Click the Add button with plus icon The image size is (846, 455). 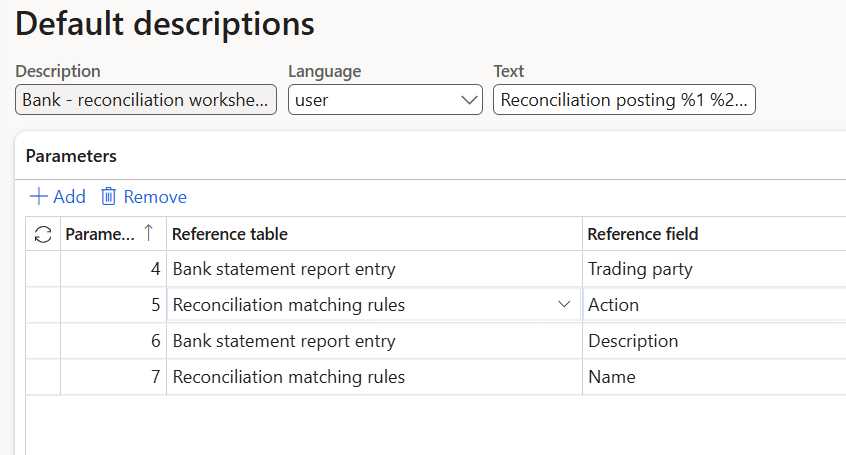57,196
